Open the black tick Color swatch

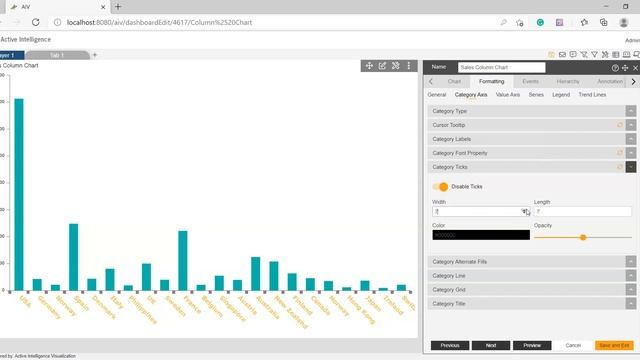[x=481, y=235]
